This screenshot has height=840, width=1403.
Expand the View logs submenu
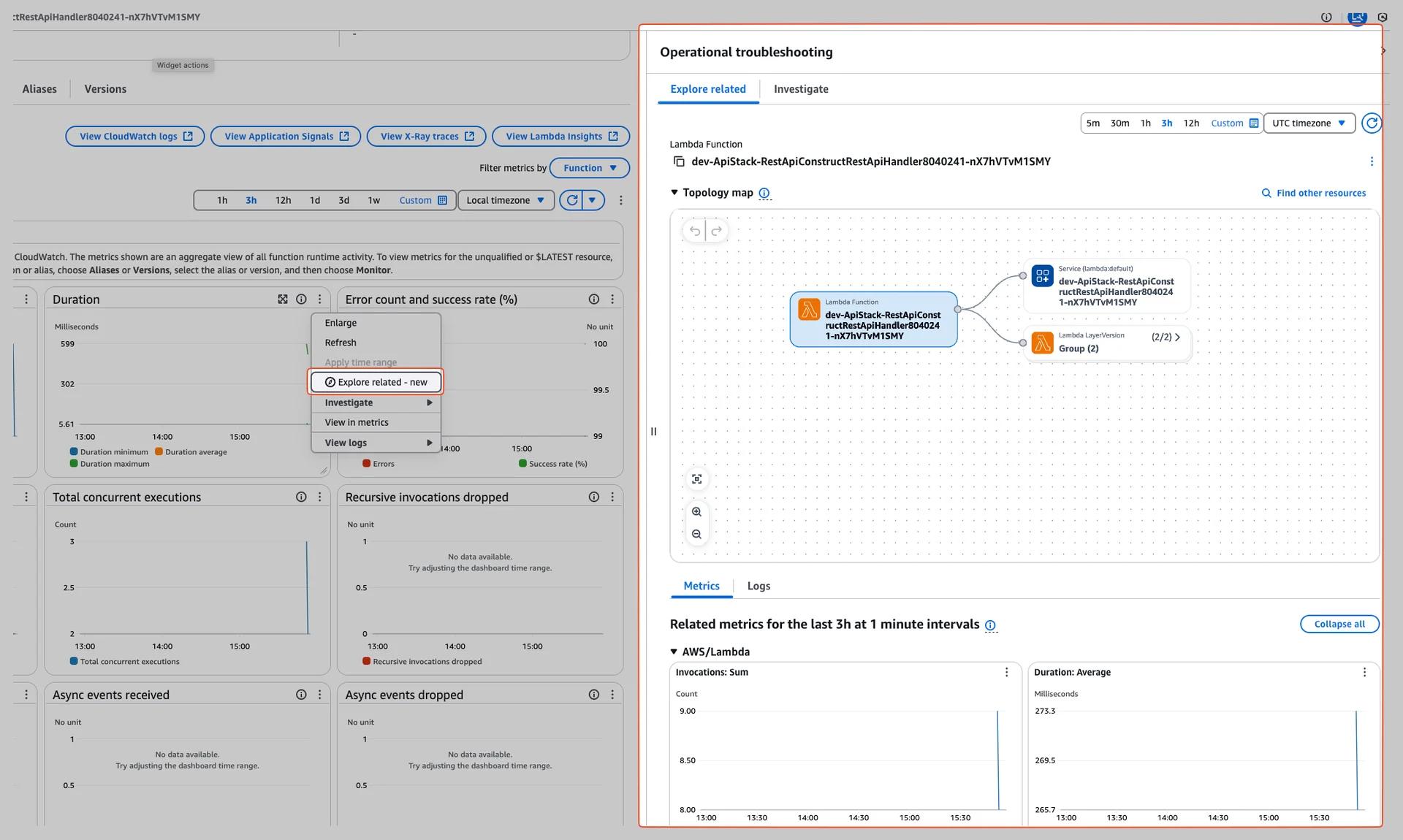pyautogui.click(x=376, y=443)
